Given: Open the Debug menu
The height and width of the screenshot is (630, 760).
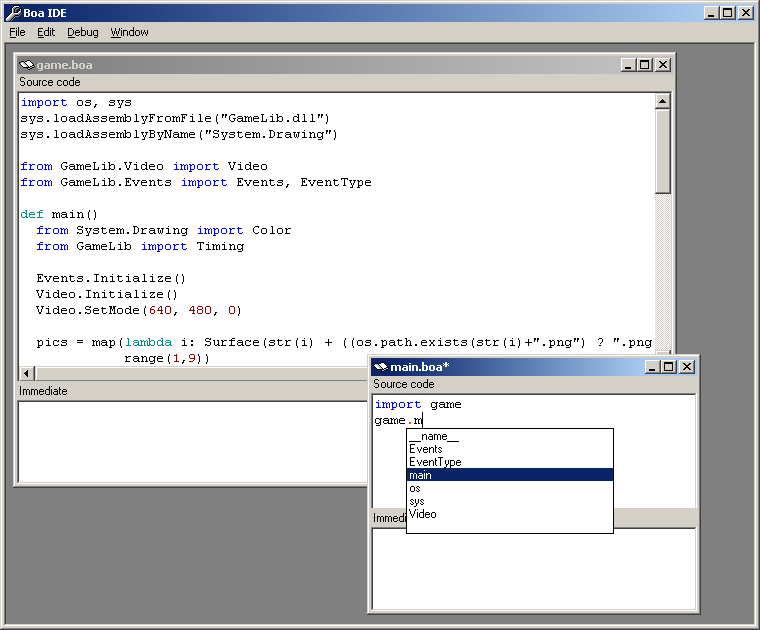Looking at the screenshot, I should click(83, 32).
